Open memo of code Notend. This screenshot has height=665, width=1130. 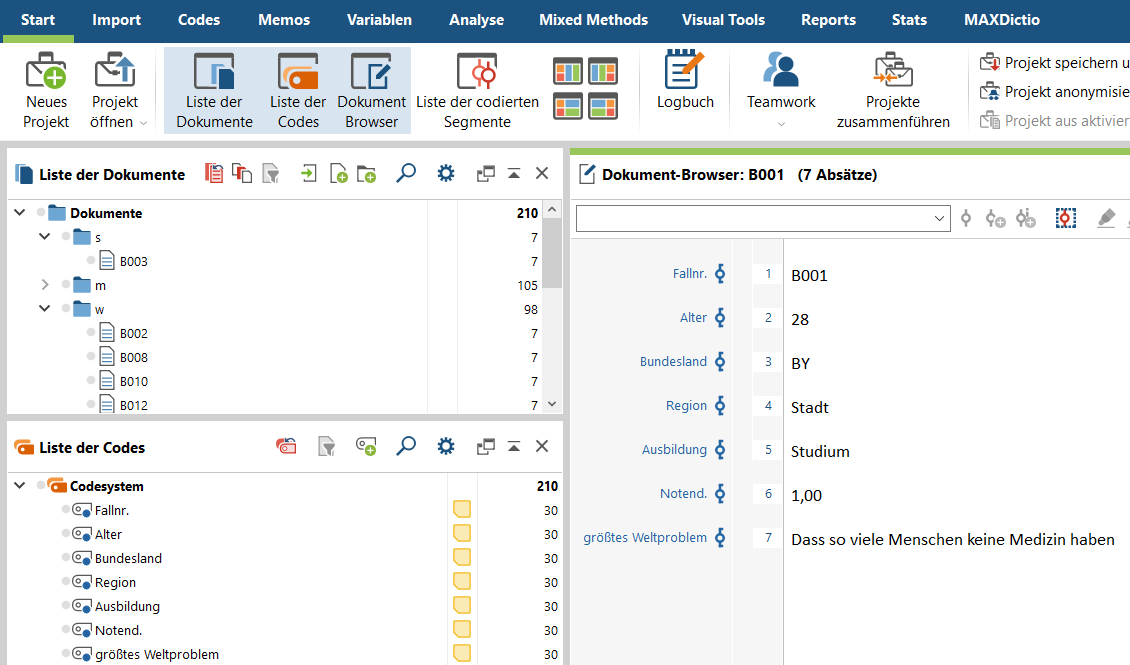462,629
